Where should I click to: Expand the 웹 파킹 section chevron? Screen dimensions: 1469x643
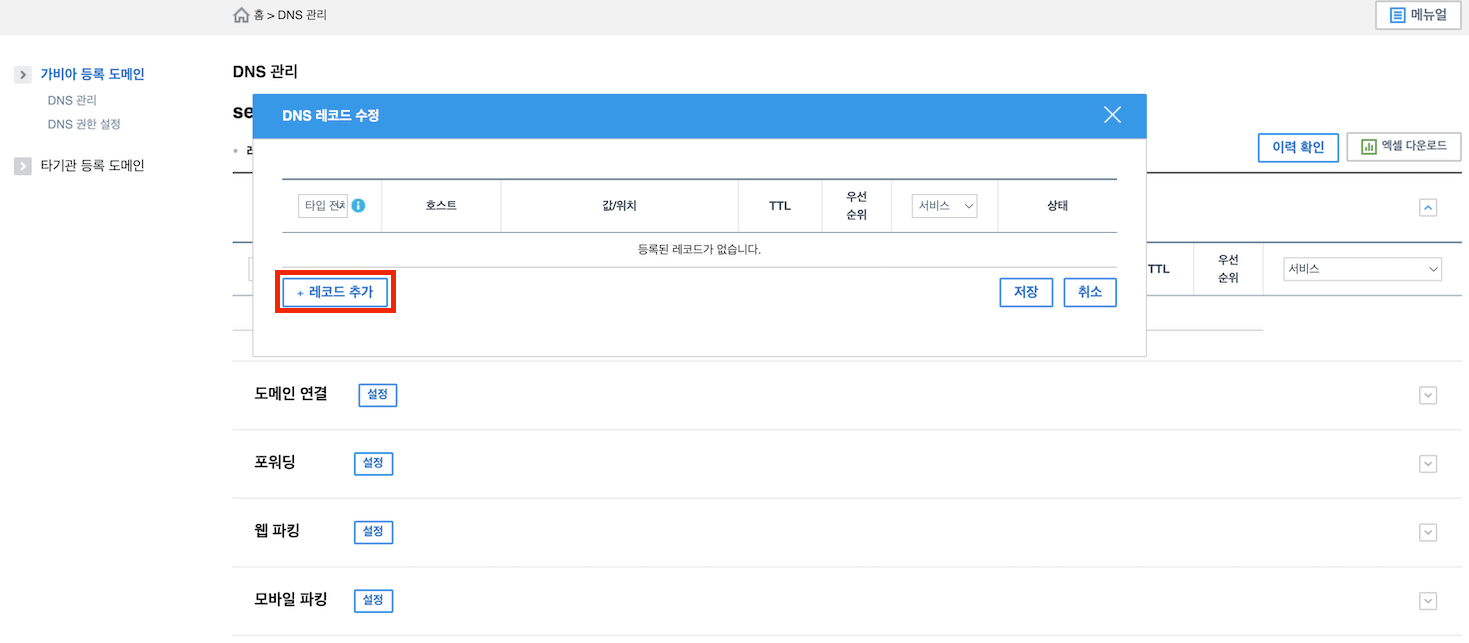coord(1428,532)
